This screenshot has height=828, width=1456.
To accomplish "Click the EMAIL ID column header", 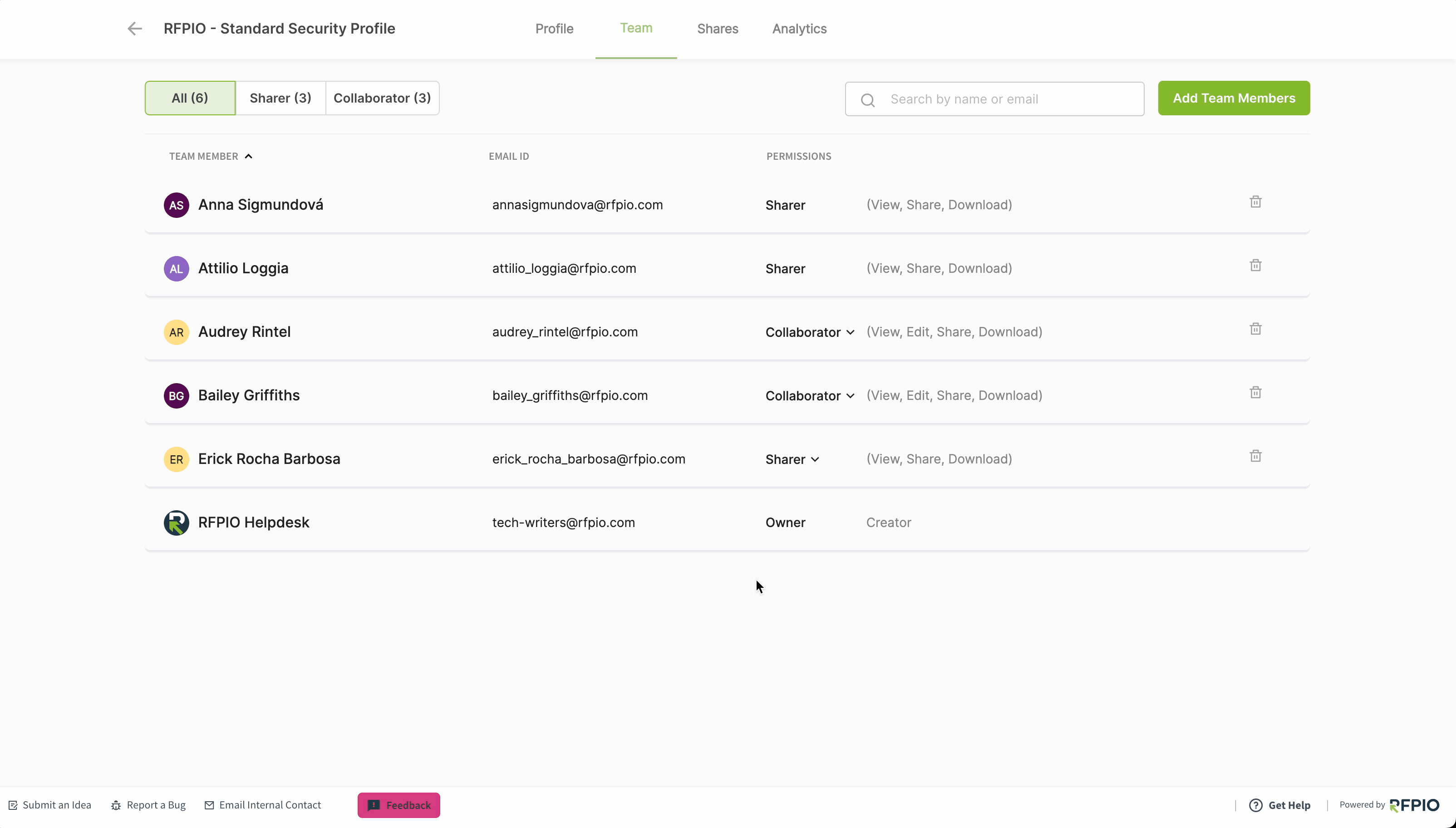I will coord(509,157).
